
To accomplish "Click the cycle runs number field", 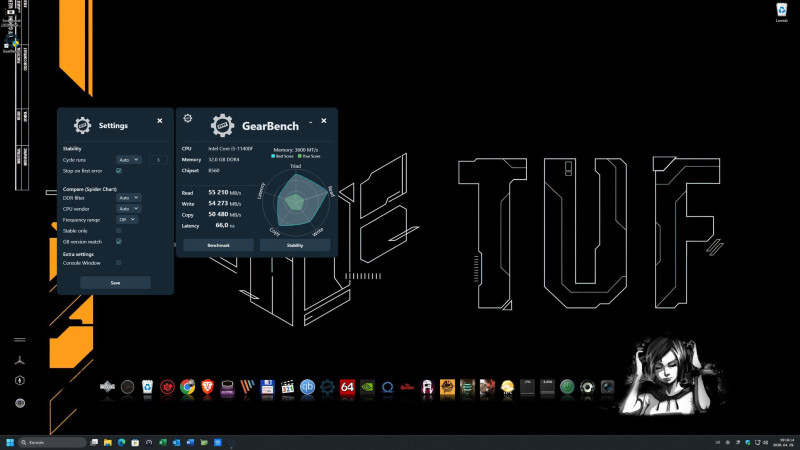I will click(158, 160).
